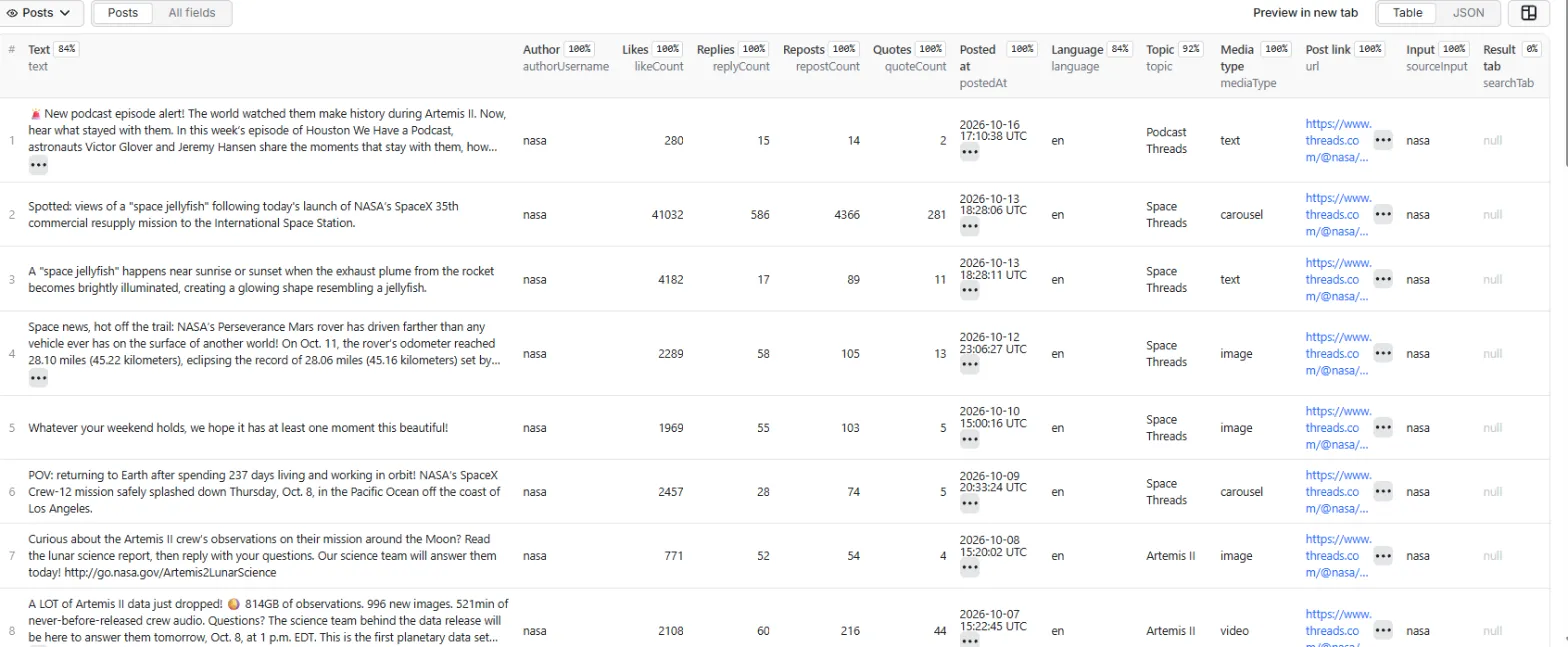Expand the 2026-10-08 15:20:02 posted date cell
Image resolution: width=1568 pixels, height=647 pixels.
click(969, 568)
